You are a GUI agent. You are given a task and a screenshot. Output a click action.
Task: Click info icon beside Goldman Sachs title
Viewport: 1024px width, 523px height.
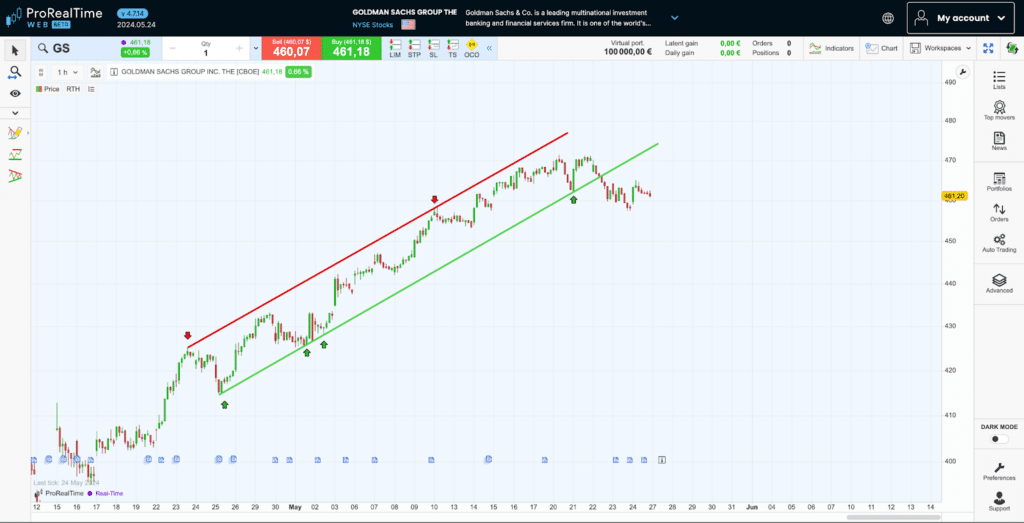114,72
